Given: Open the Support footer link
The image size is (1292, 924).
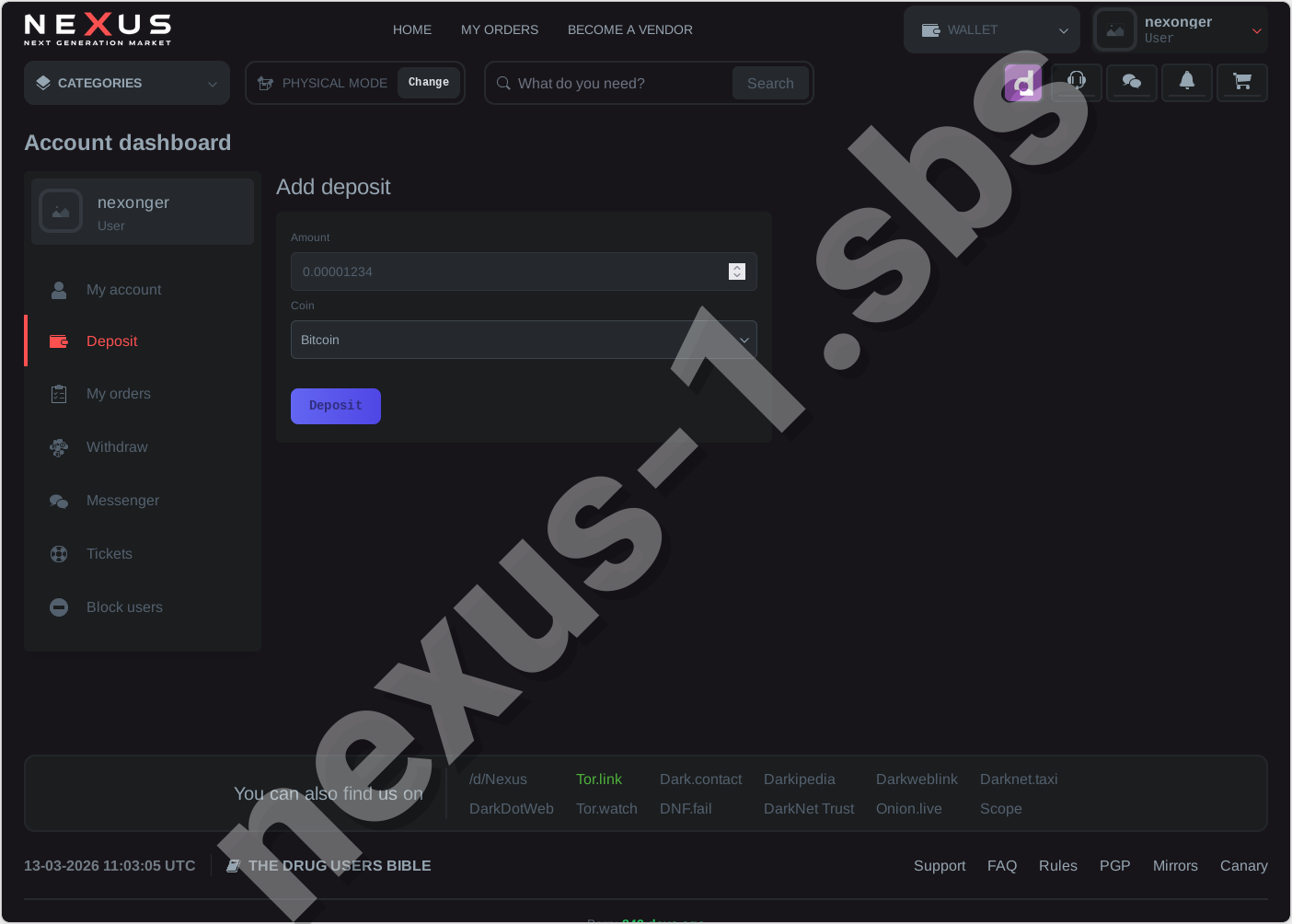Looking at the screenshot, I should 940,866.
